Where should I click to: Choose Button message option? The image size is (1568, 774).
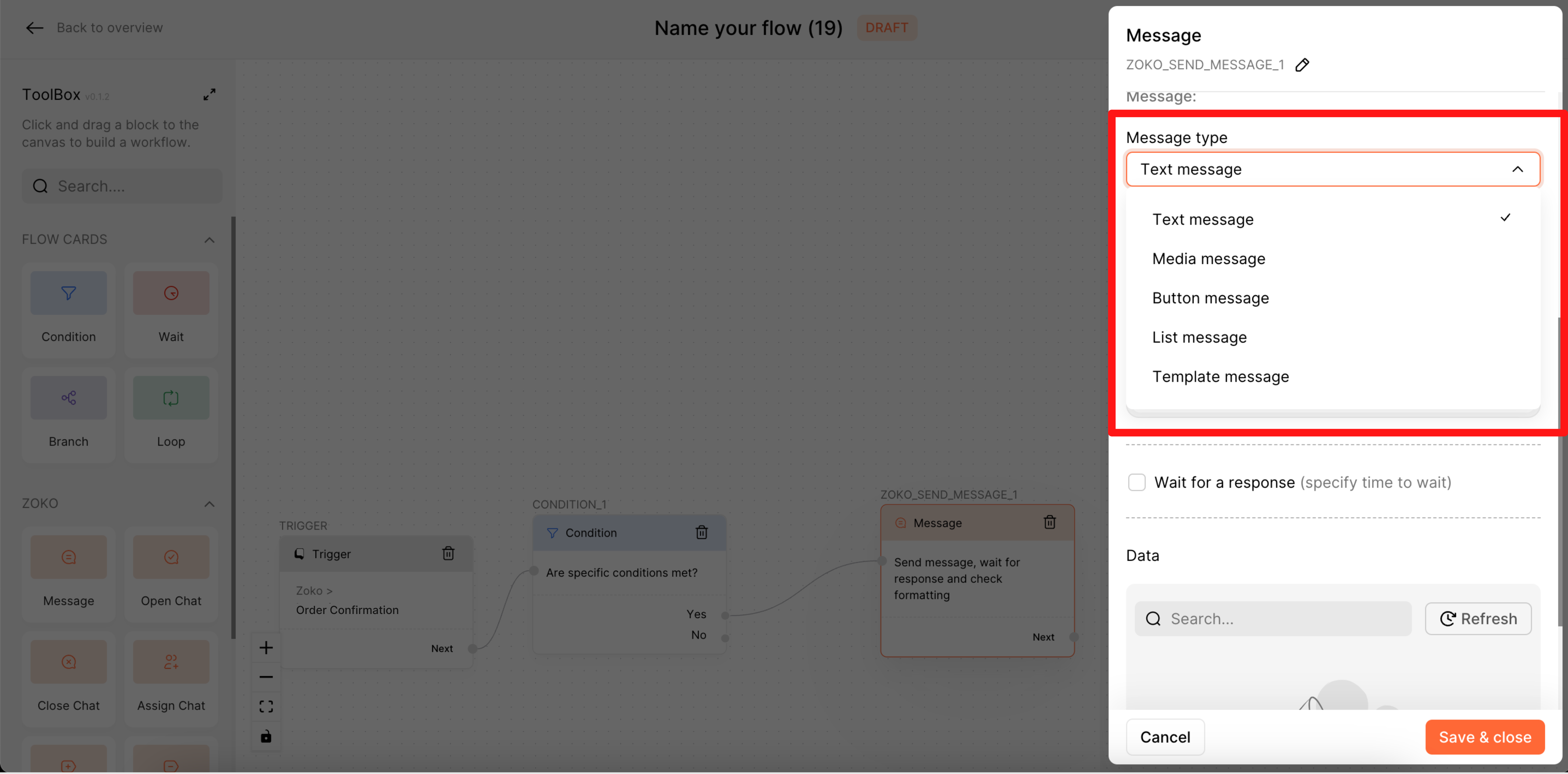[1332, 298]
